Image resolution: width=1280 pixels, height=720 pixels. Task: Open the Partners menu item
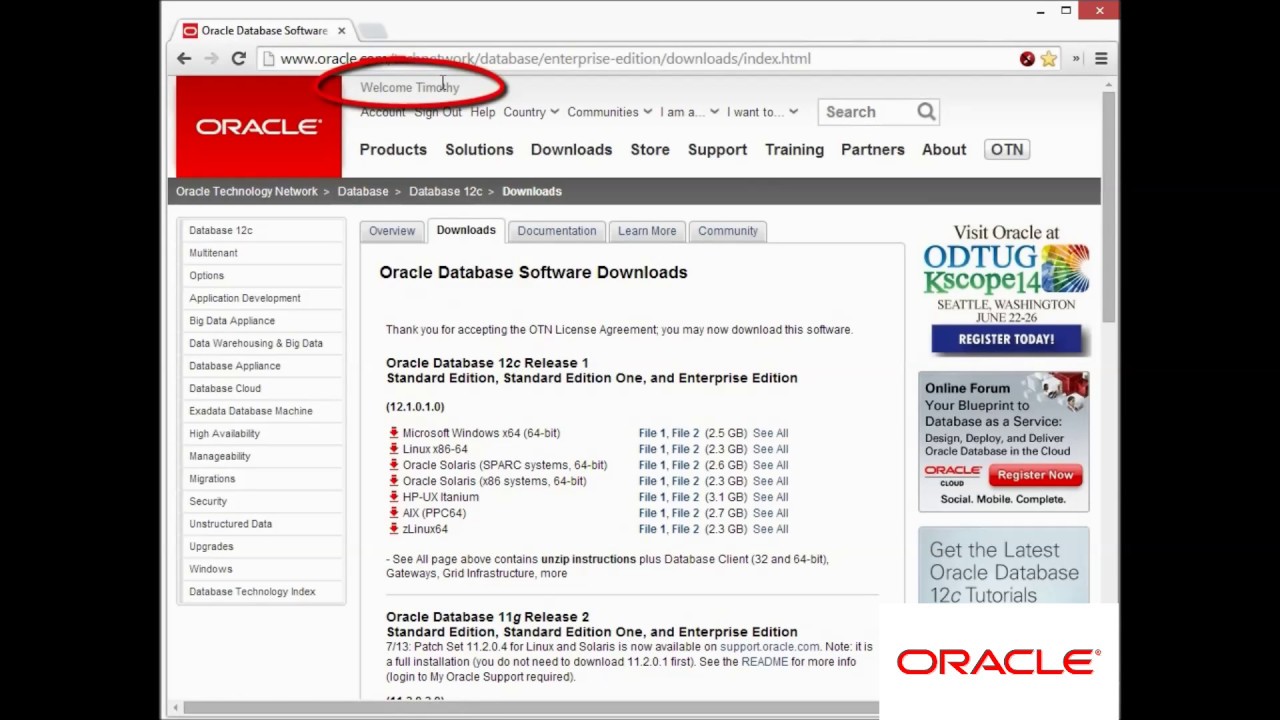coord(872,150)
